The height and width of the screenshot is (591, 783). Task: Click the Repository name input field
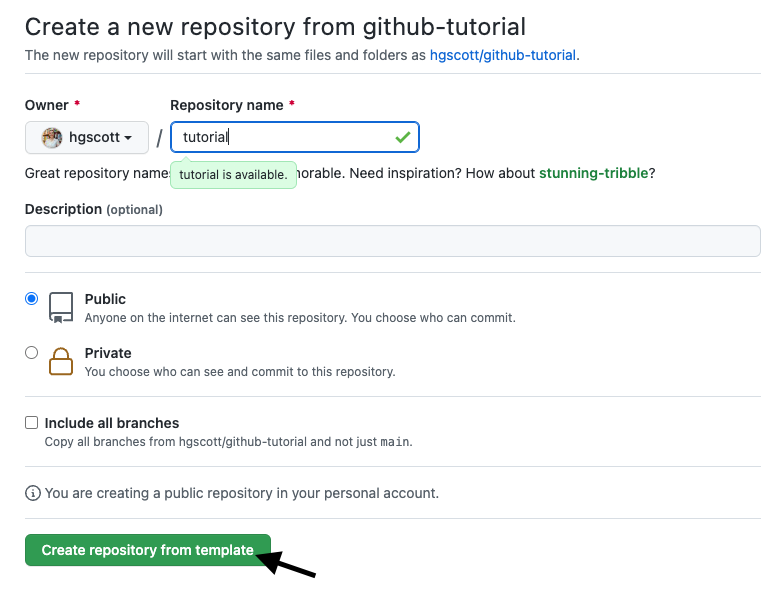pyautogui.click(x=295, y=137)
